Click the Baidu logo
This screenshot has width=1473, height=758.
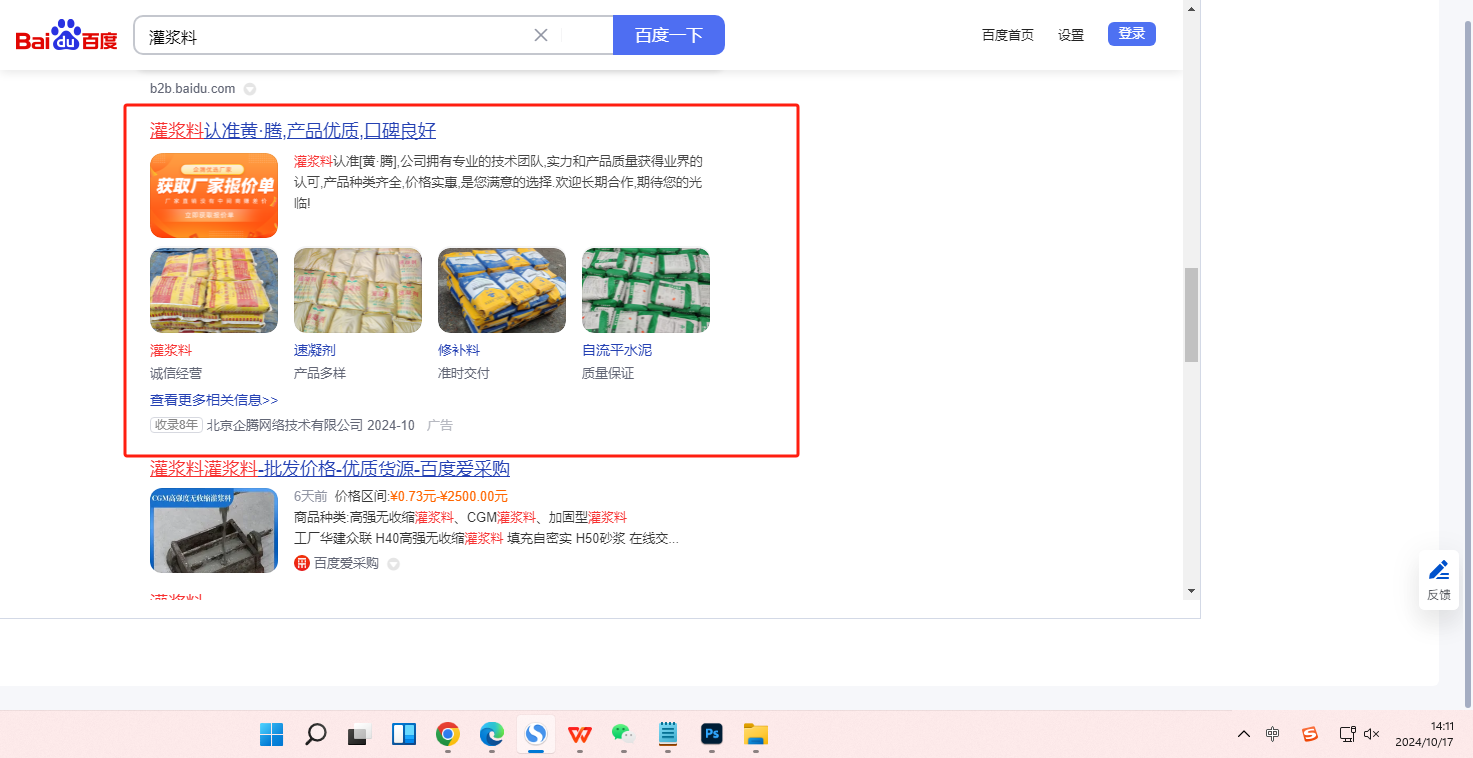(67, 35)
